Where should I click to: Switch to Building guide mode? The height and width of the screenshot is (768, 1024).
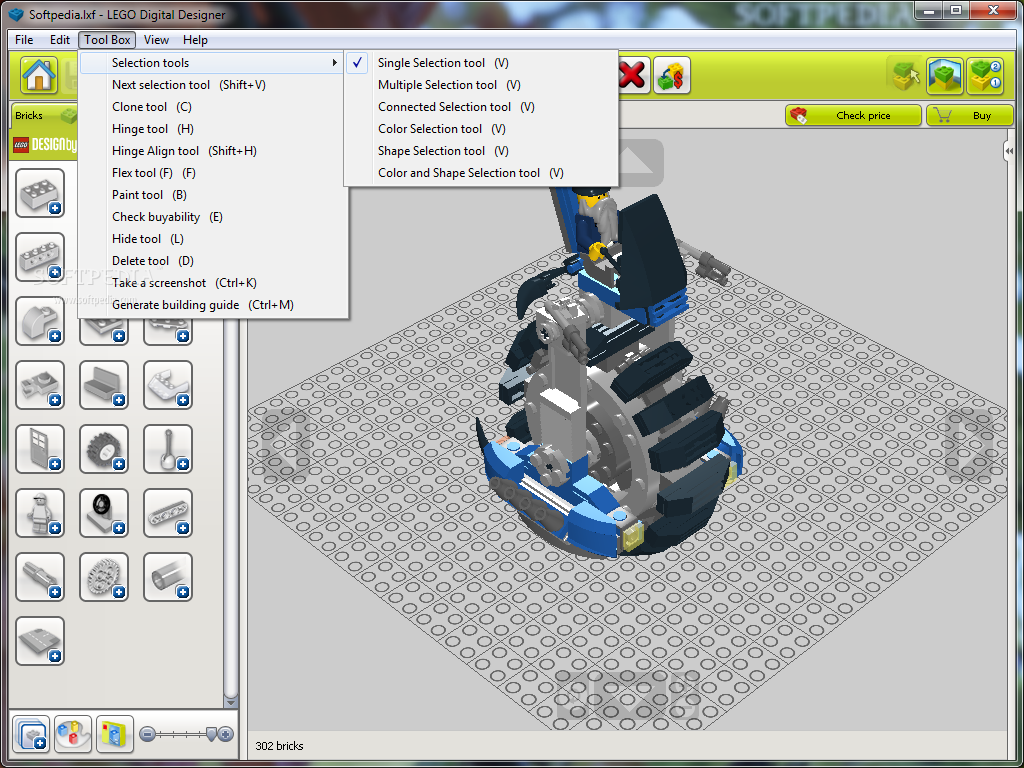[x=985, y=75]
